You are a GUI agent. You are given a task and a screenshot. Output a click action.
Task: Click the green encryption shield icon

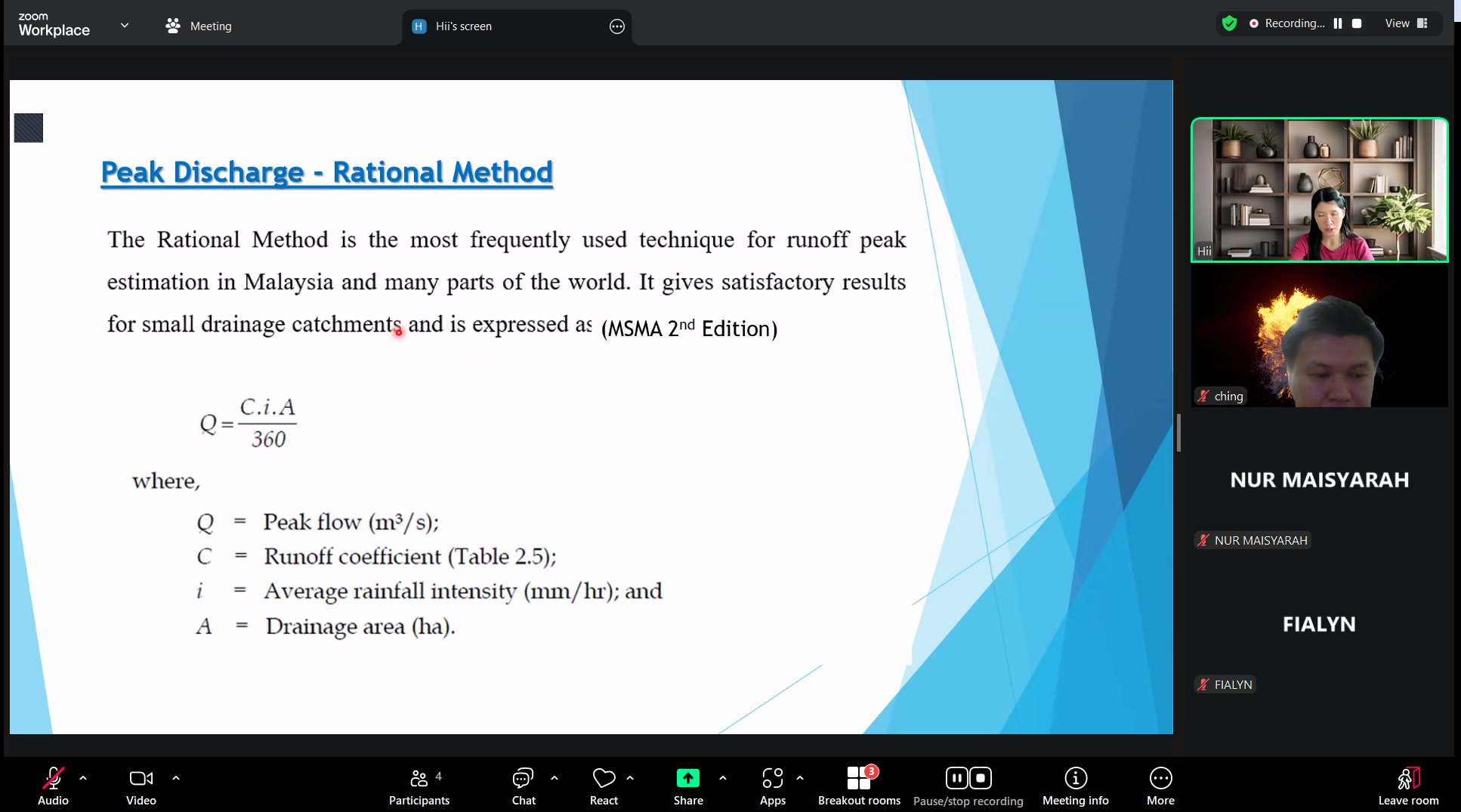click(1229, 23)
